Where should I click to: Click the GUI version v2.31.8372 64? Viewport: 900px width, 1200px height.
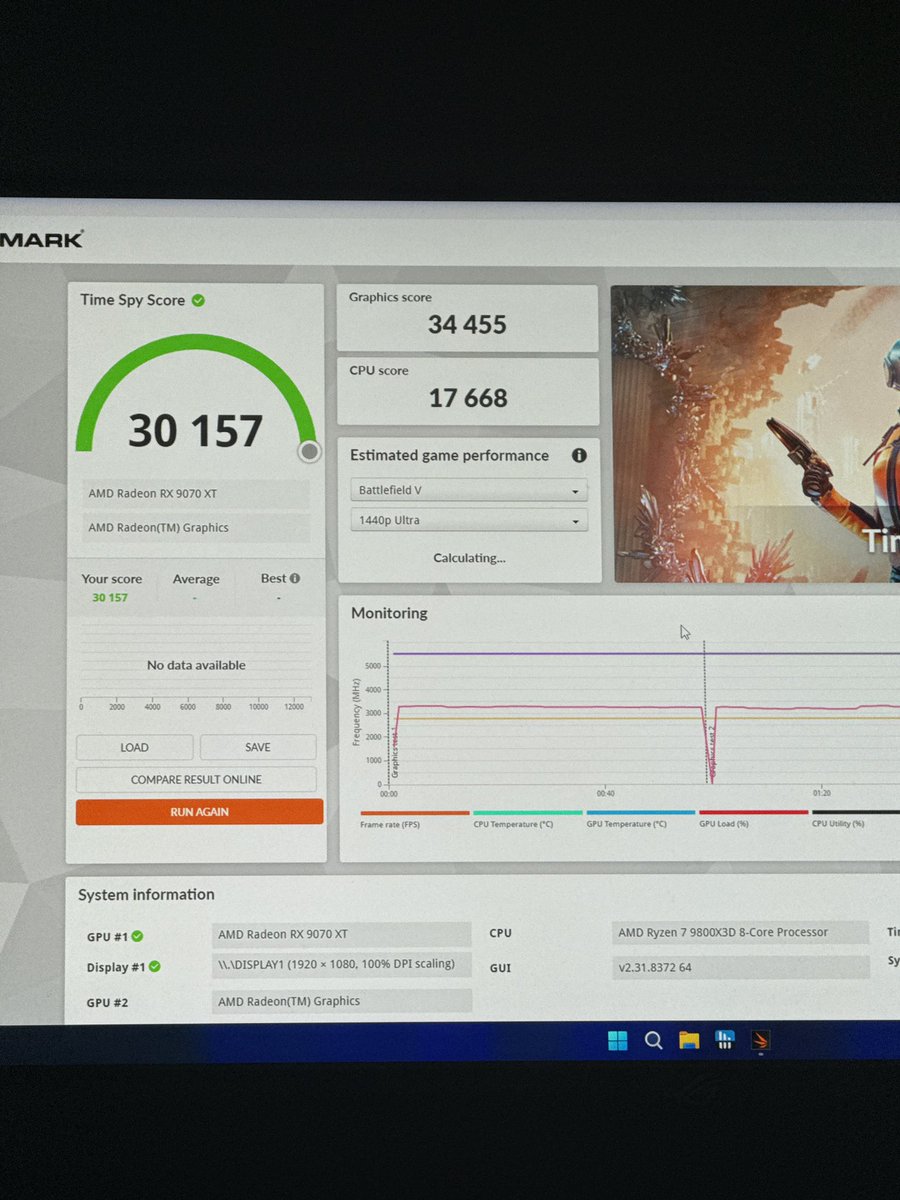(x=741, y=967)
